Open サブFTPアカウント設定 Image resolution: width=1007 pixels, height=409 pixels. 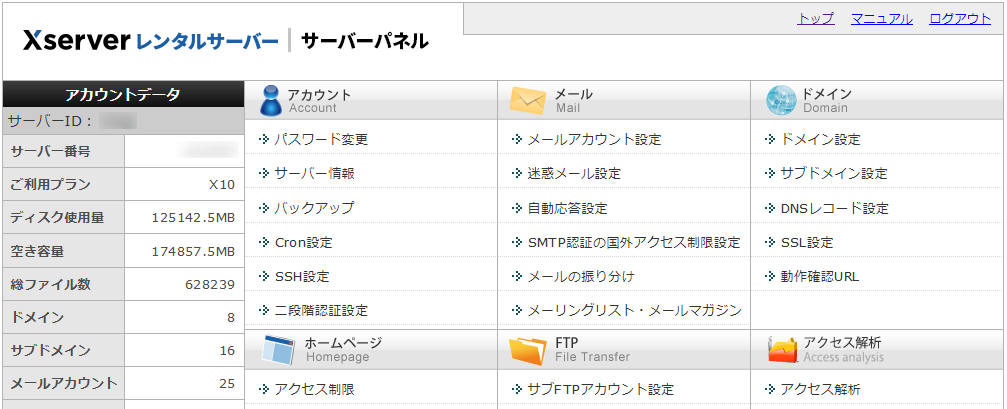pos(600,389)
